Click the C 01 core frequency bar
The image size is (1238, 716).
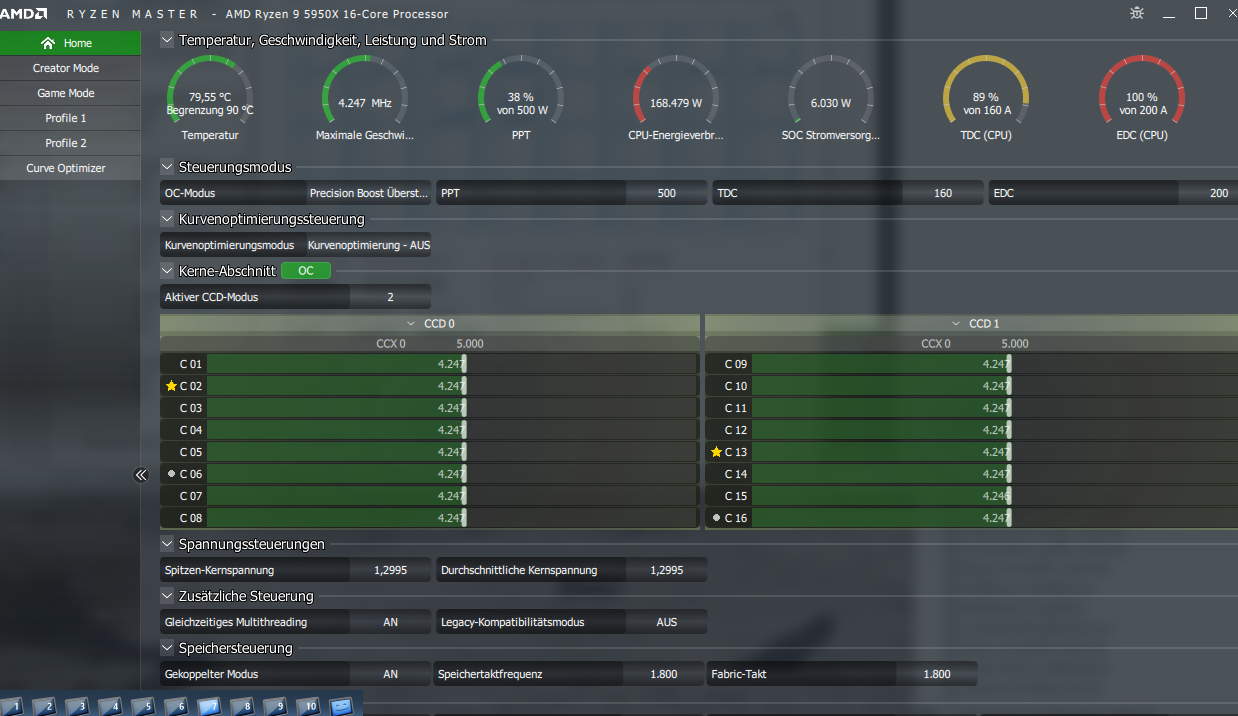click(453, 364)
